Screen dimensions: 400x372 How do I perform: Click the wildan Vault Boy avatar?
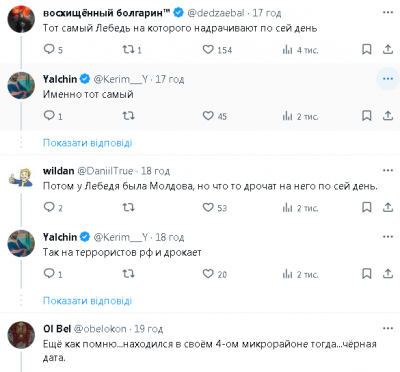point(21,177)
